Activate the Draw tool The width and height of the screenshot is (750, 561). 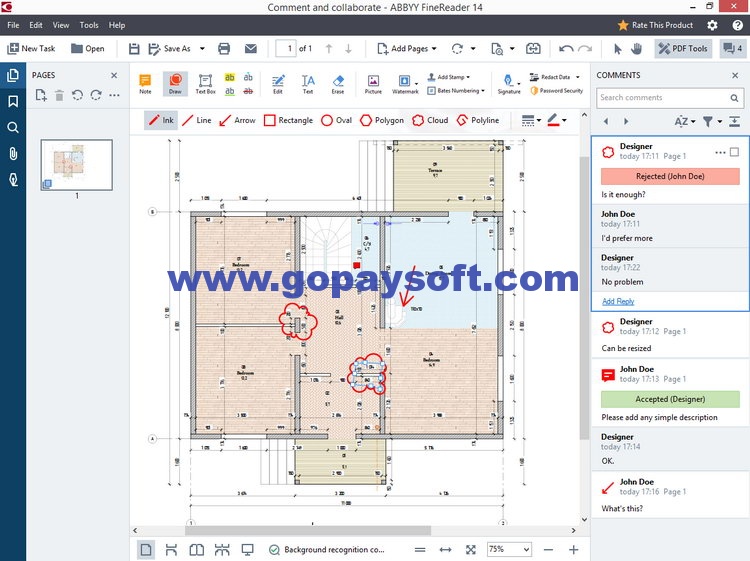(x=175, y=84)
